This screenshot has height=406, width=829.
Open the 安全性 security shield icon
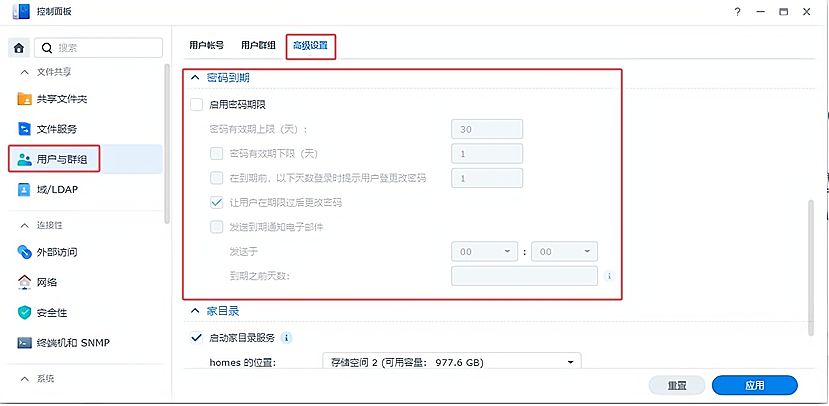[x=25, y=312]
